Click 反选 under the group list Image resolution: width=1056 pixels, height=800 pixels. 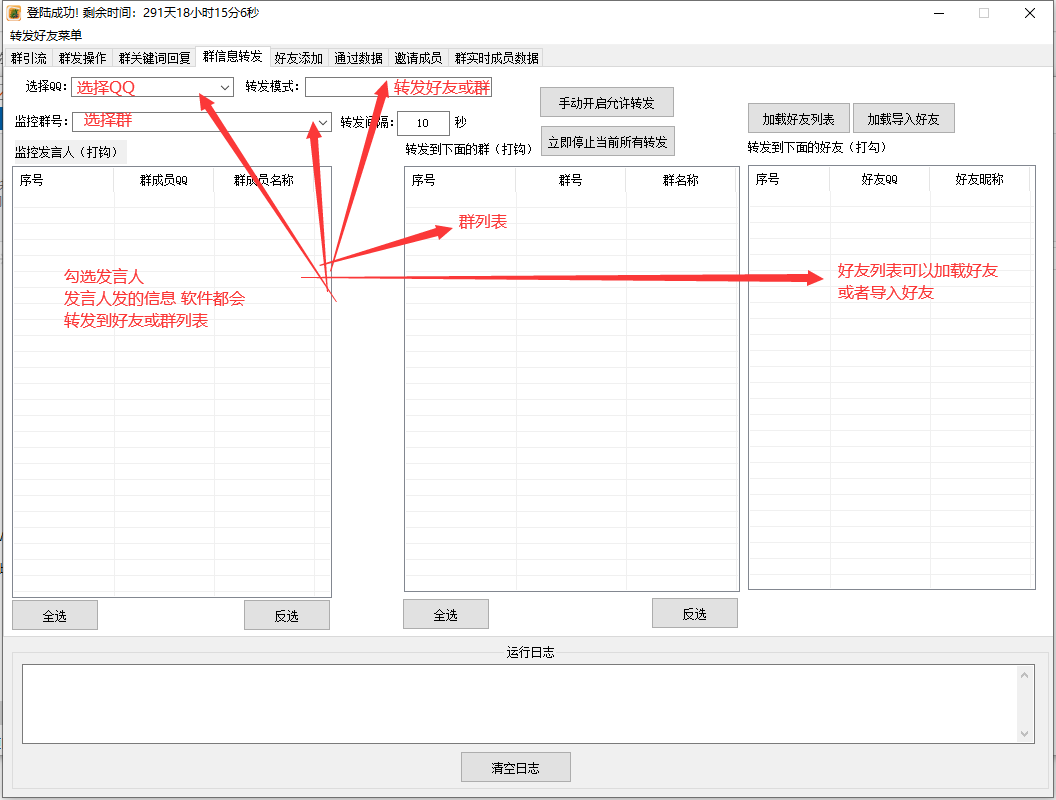click(x=695, y=613)
